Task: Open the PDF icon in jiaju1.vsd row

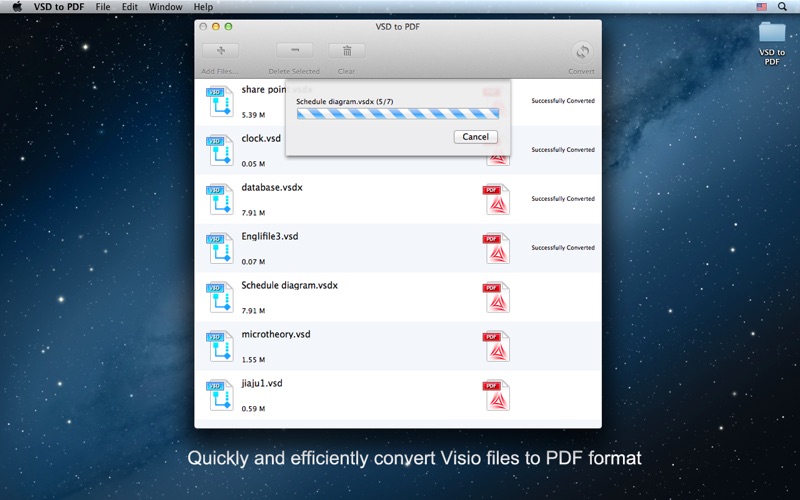Action: click(x=496, y=395)
